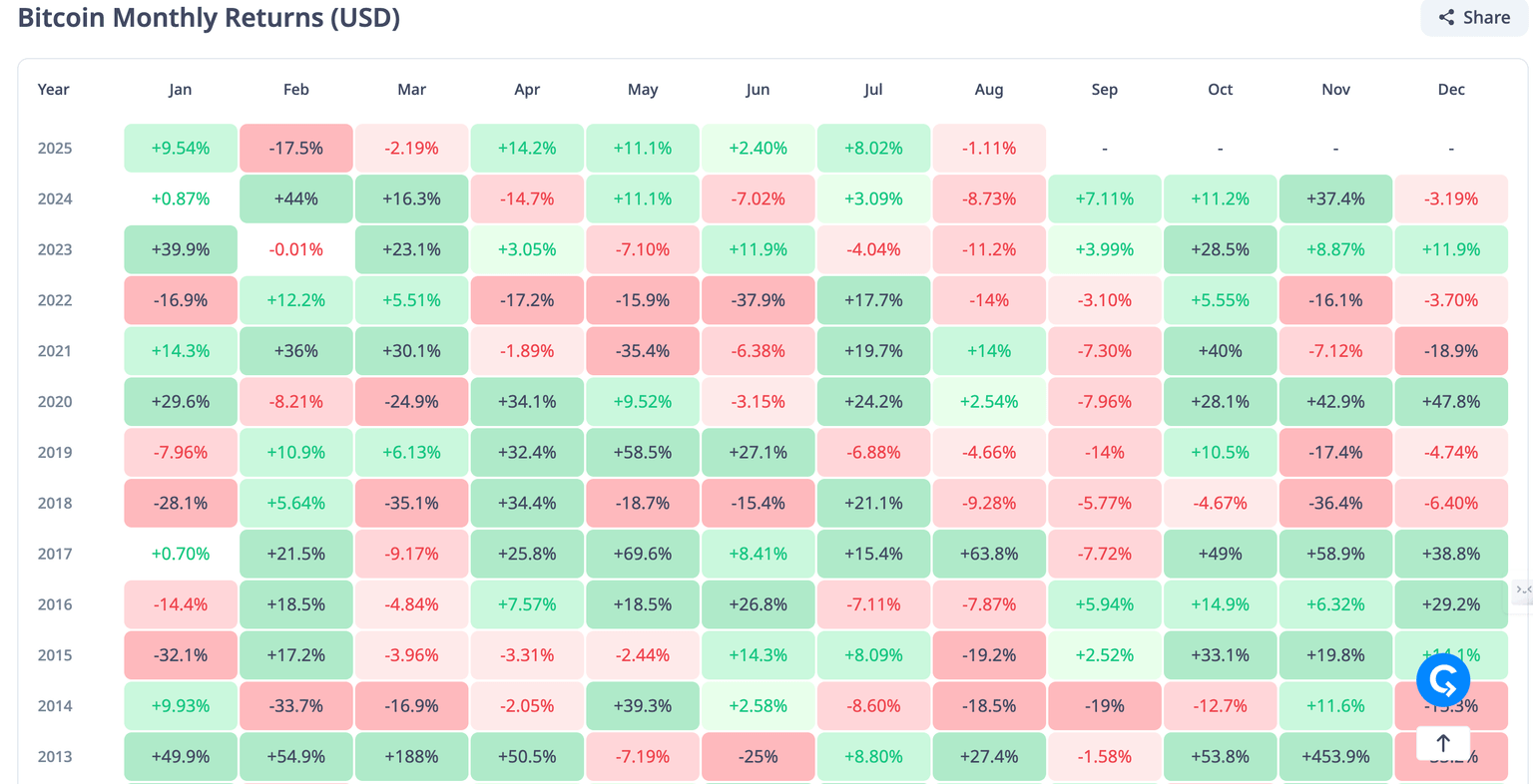Click the February 2025 cell showing -17.5%
The height and width of the screenshot is (784, 1533).
pyautogui.click(x=296, y=149)
